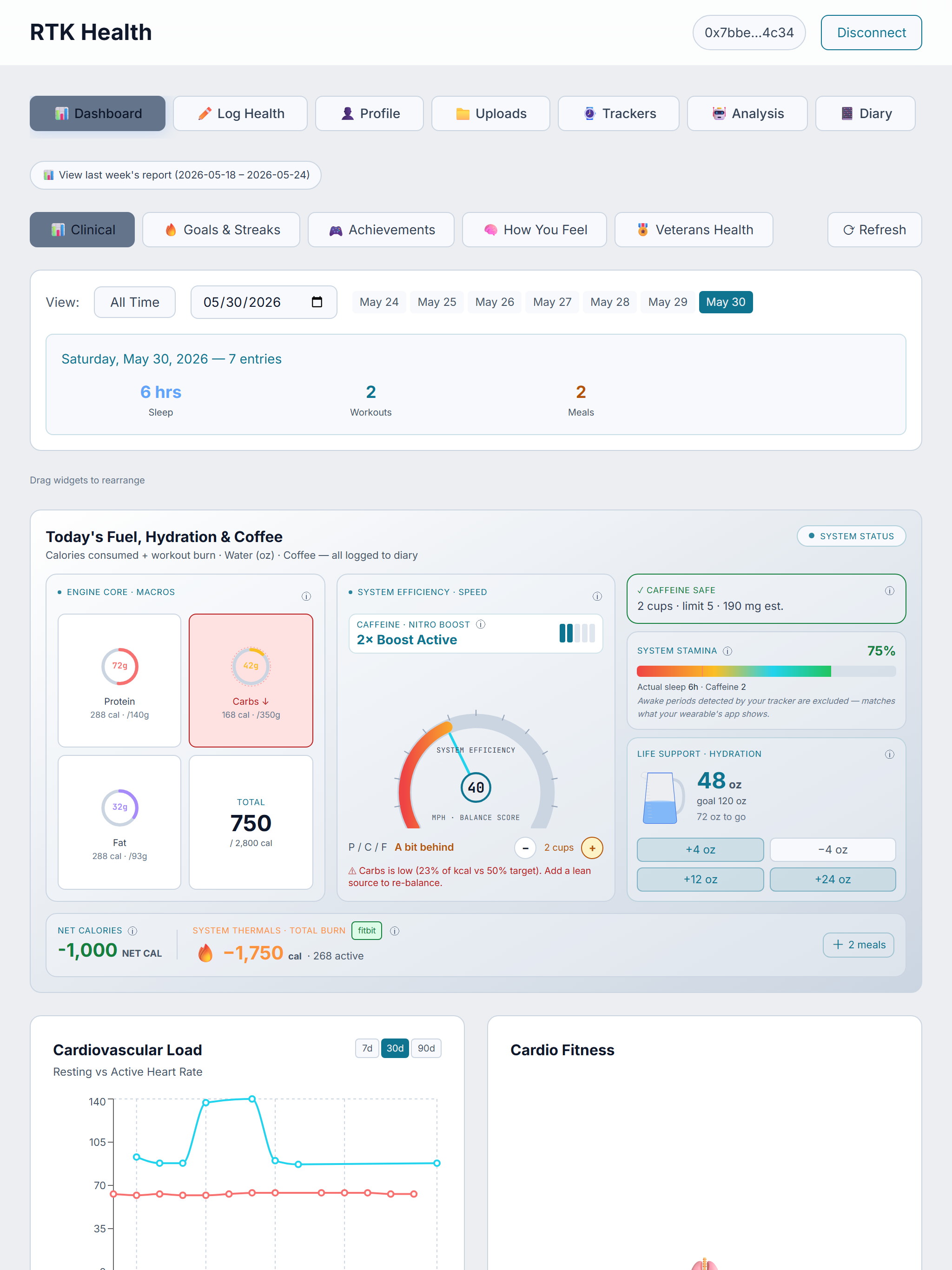Open the Veterans Health sub-tab
Viewport: 952px width, 1270px height.
tap(694, 230)
